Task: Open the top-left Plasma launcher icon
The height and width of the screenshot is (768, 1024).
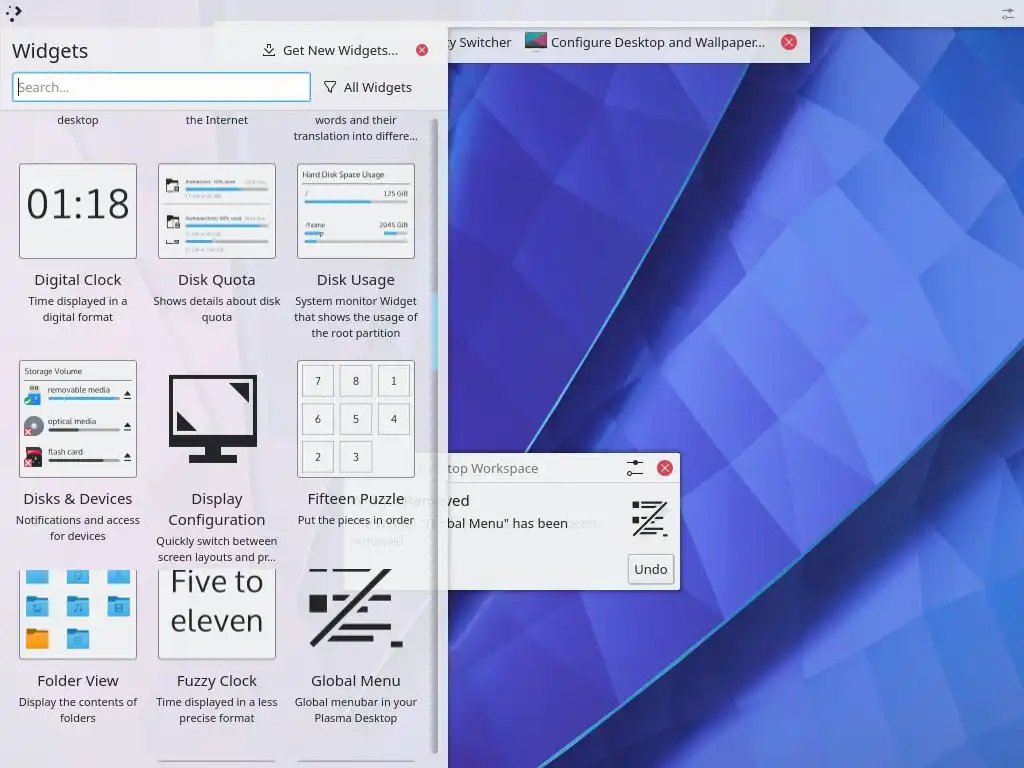Action: click(14, 13)
